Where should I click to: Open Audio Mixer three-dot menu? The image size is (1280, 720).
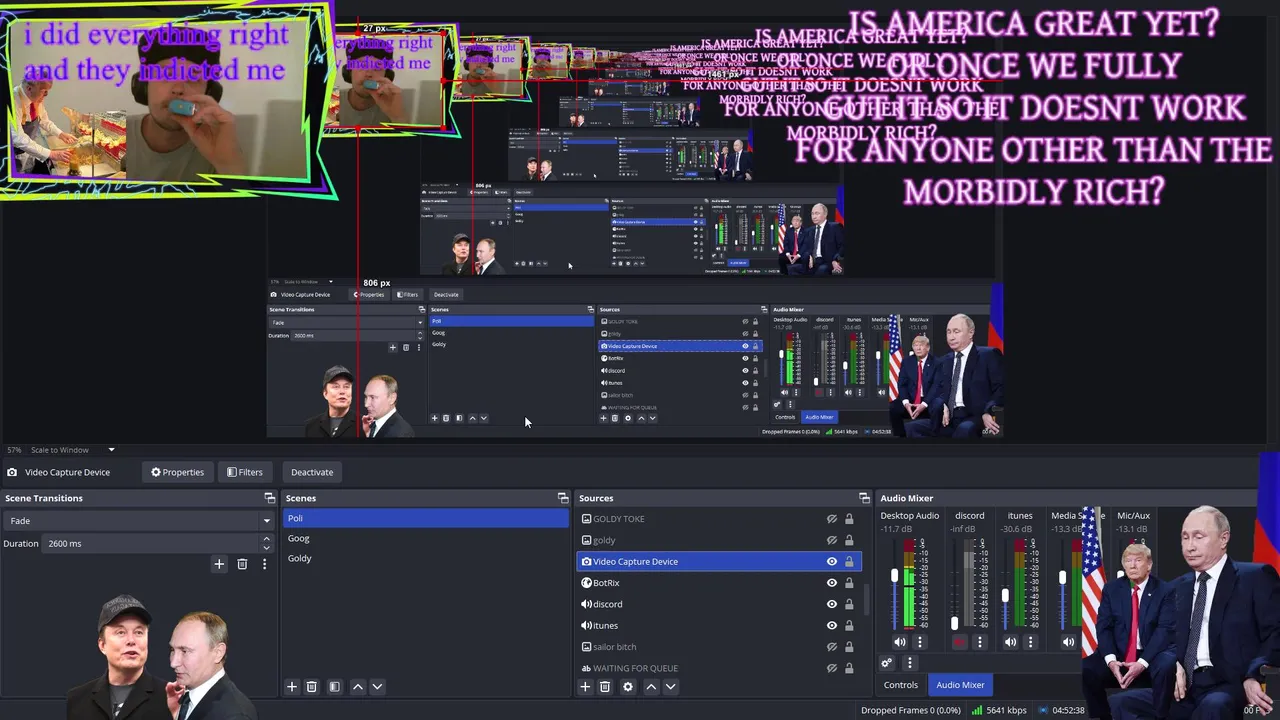[x=909, y=663]
